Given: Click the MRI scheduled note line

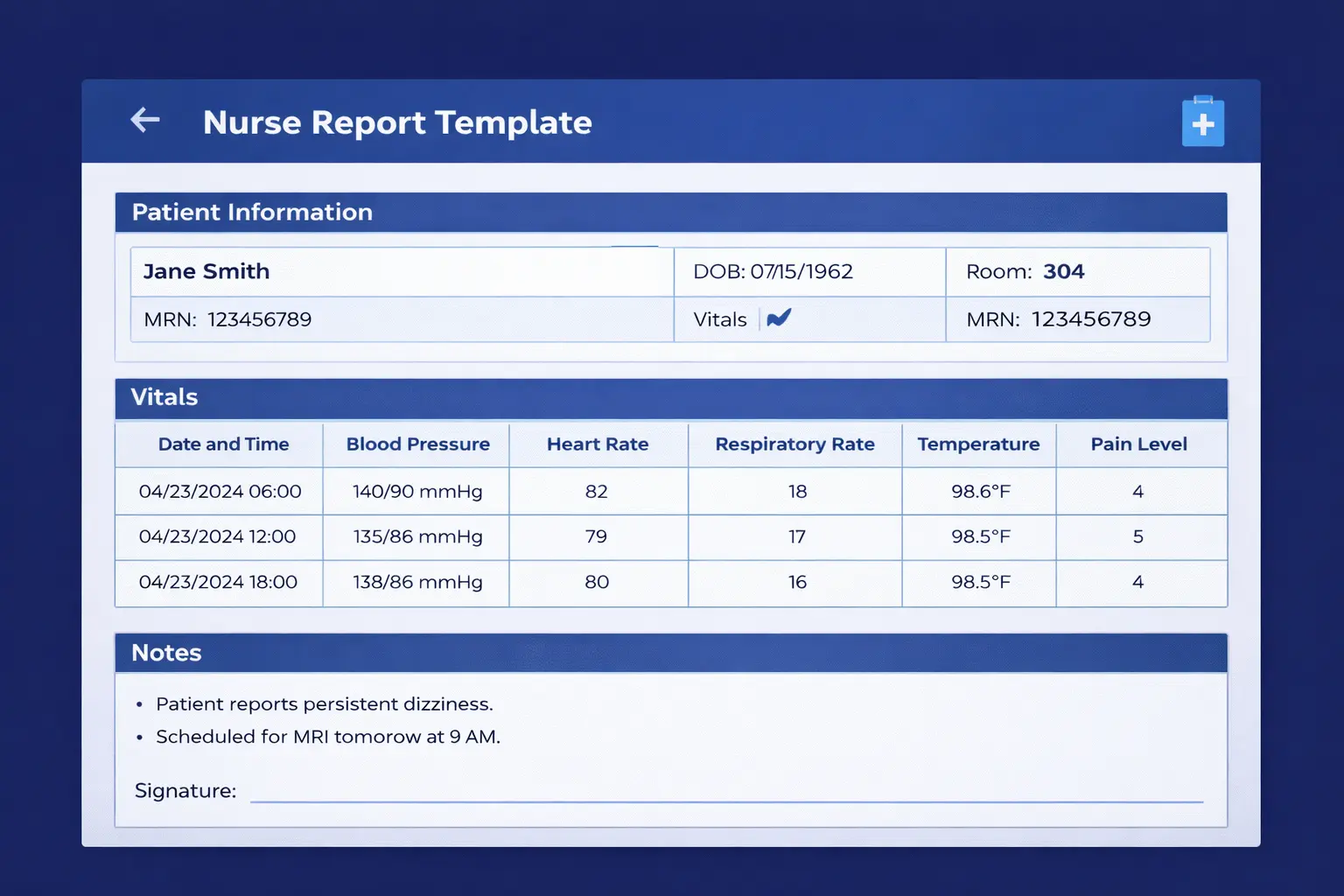Looking at the screenshot, I should (327, 737).
